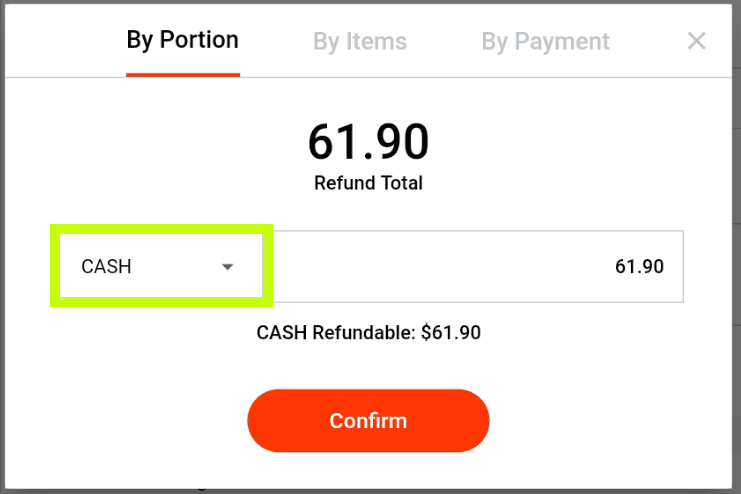
Task: Choose refund by items from the tabs
Action: tap(360, 41)
